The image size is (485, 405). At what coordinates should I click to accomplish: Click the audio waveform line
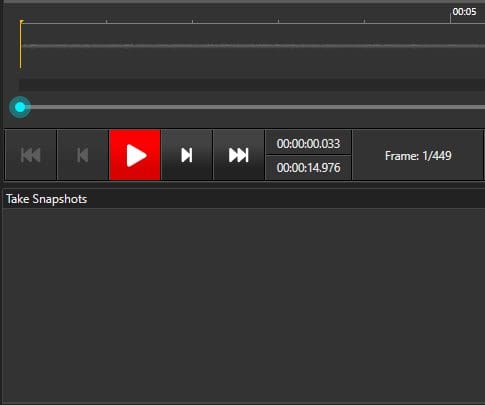(253, 46)
